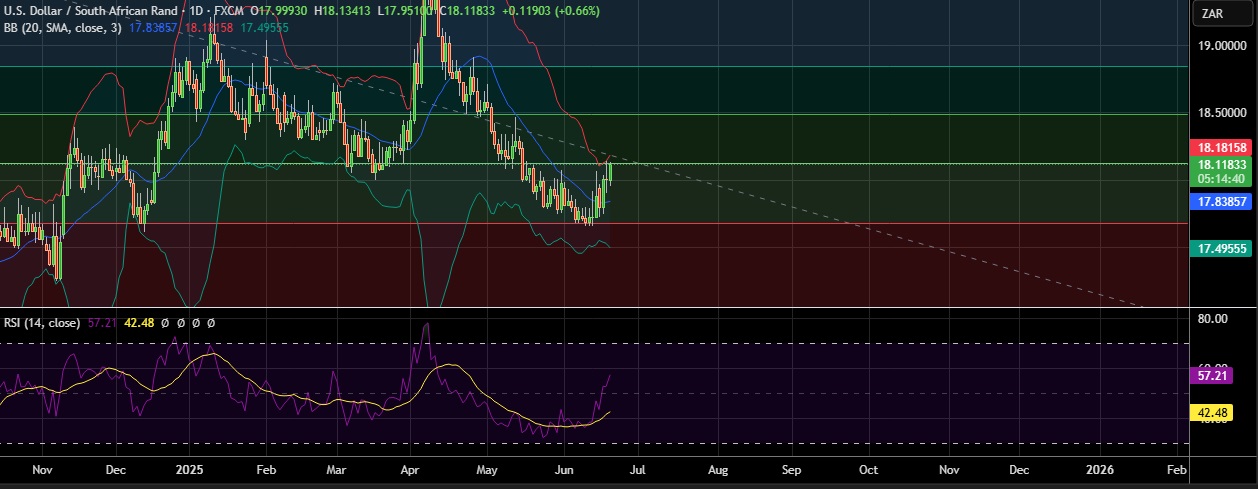Click the Dec label preceding 2026 on time axis
The image size is (1258, 489).
coord(1019,469)
